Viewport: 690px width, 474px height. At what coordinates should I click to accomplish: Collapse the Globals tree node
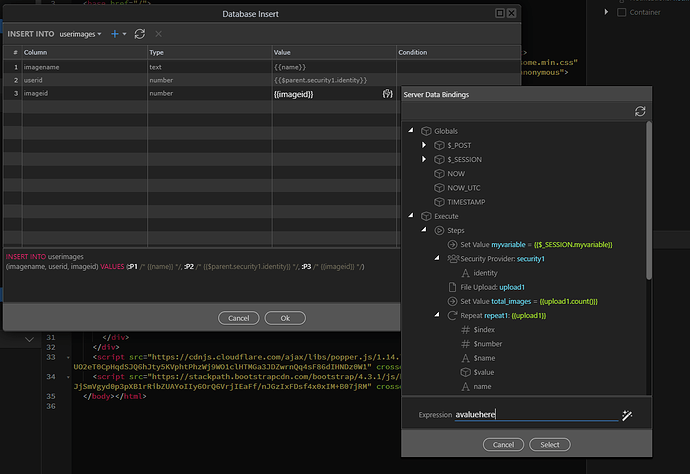(411, 130)
